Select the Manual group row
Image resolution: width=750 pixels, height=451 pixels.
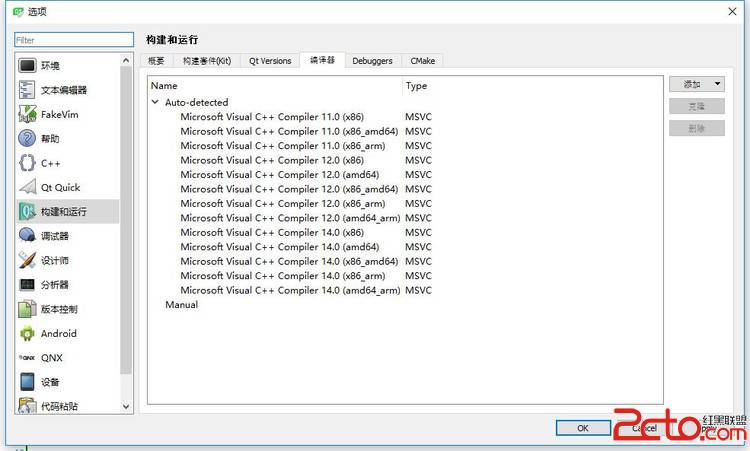(x=405, y=304)
